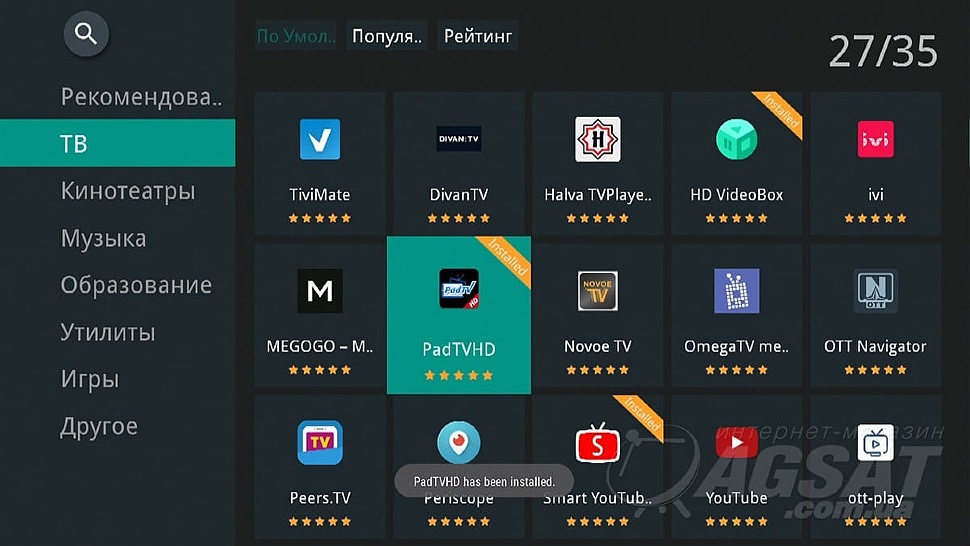Click the 27/35 page counter
970x546 pixels.
click(883, 51)
